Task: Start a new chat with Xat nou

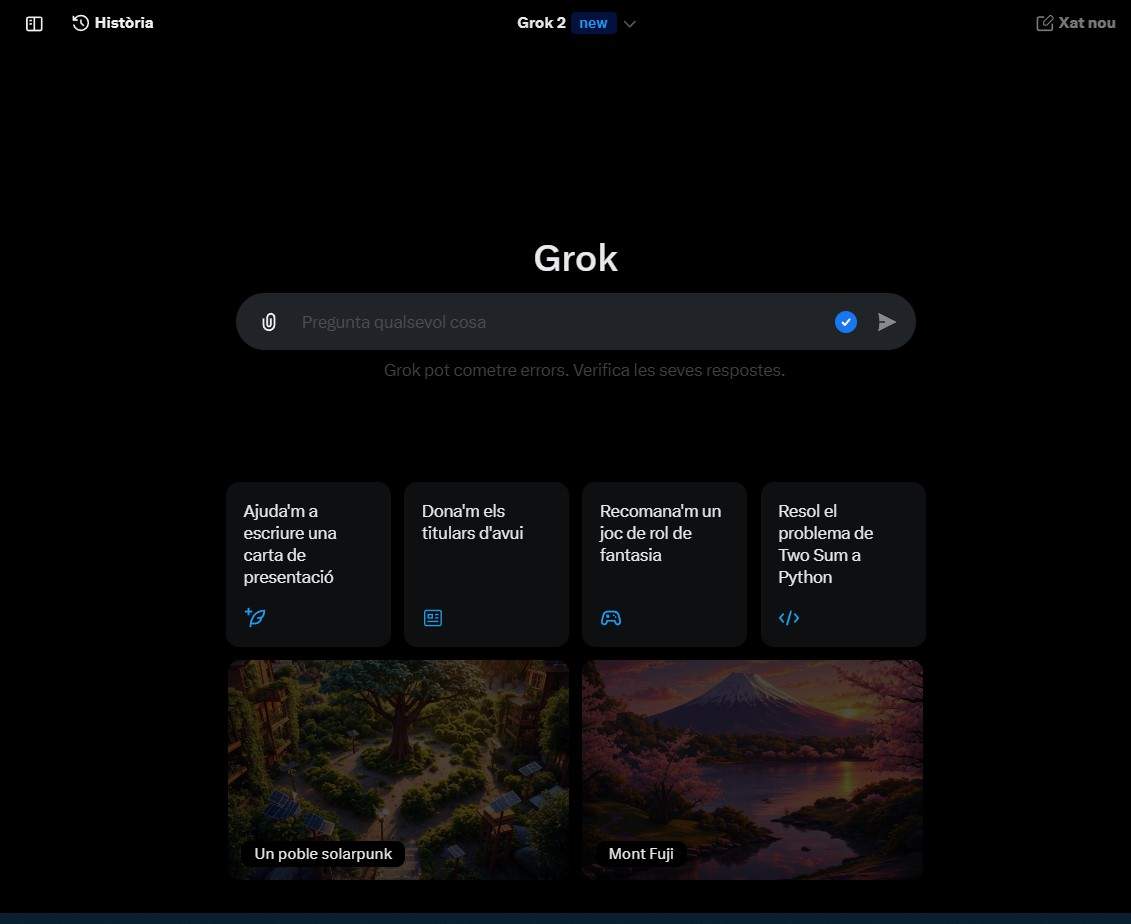Action: coord(1075,23)
